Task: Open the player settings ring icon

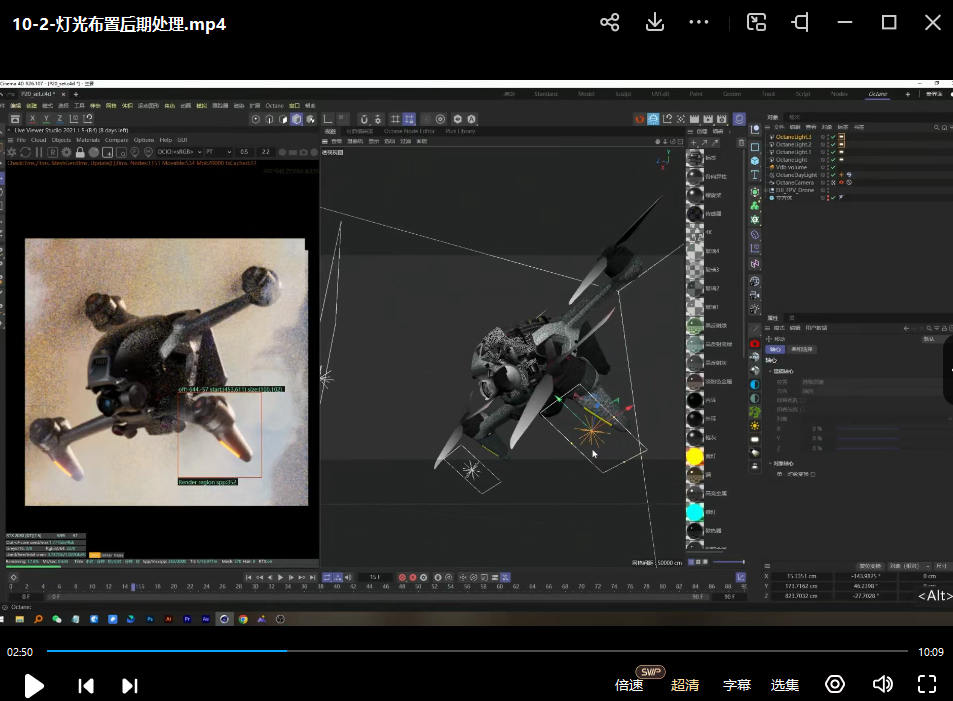Action: click(x=835, y=684)
